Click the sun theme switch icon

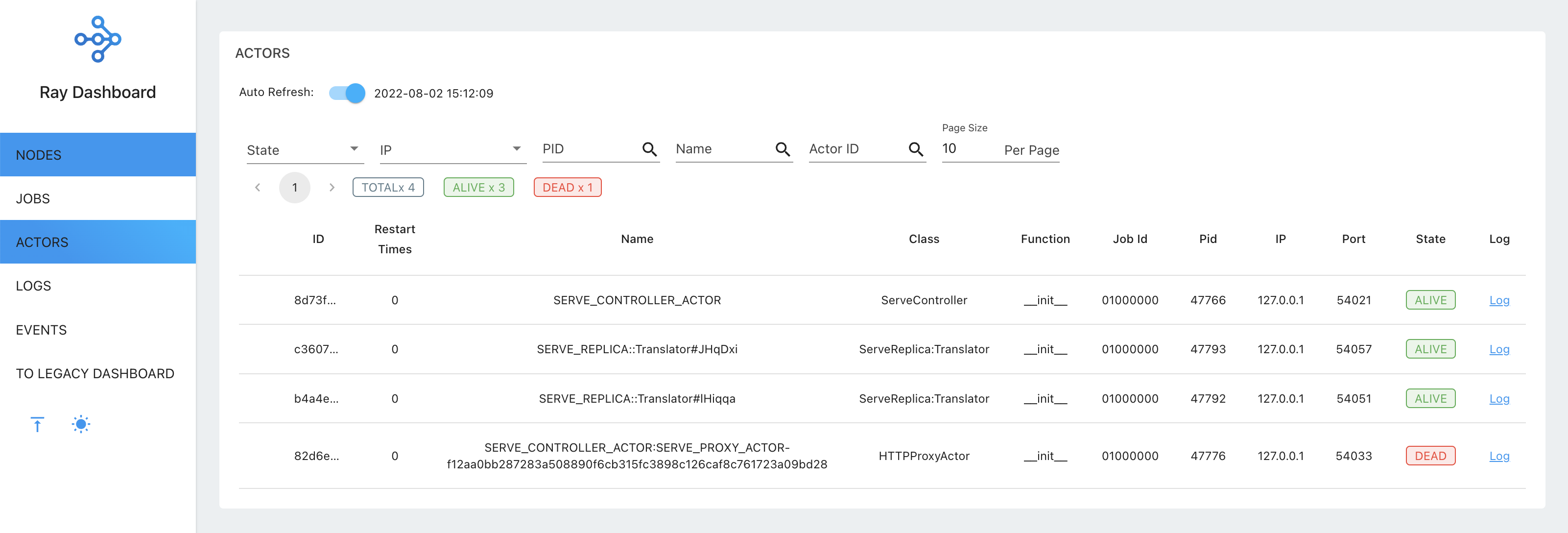[81, 424]
